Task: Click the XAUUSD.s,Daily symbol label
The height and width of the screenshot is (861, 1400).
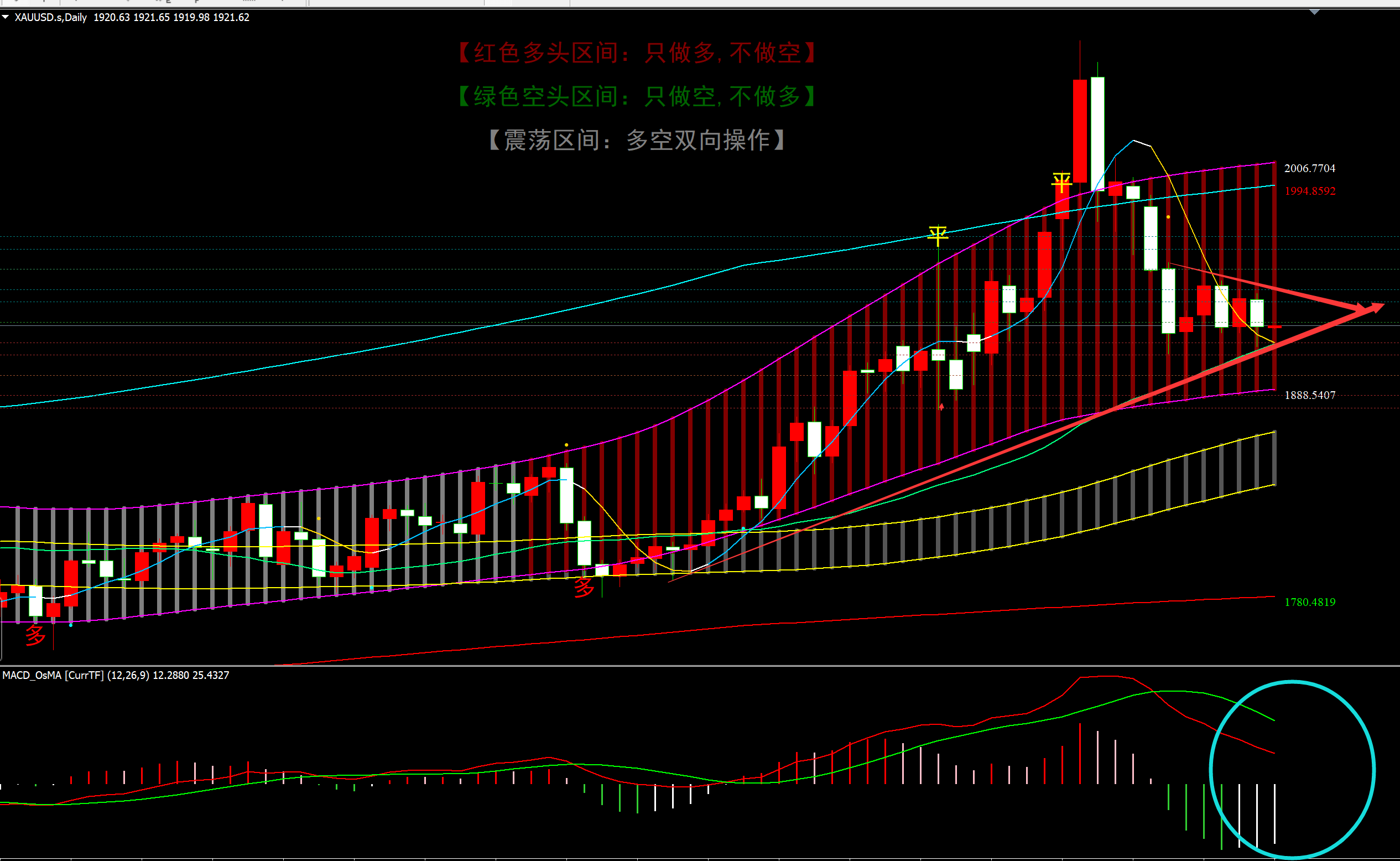Action: point(51,17)
